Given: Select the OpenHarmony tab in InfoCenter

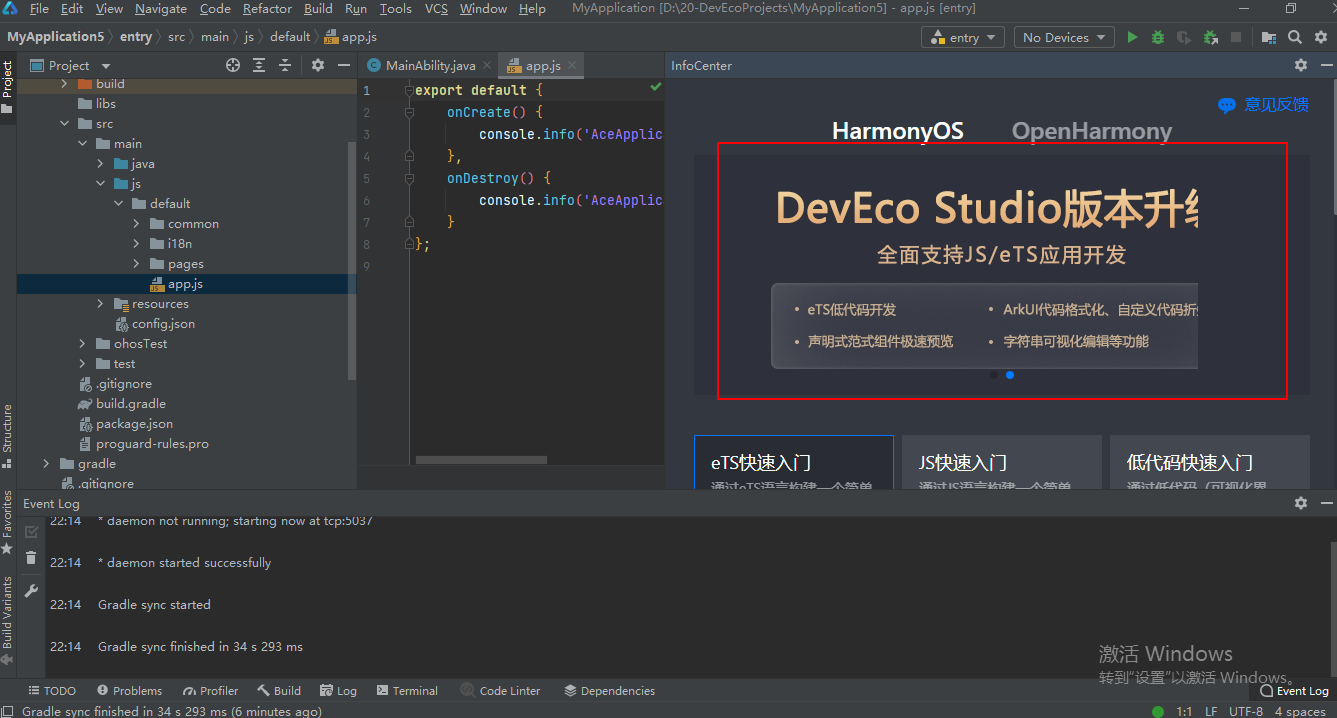Looking at the screenshot, I should 1092,131.
